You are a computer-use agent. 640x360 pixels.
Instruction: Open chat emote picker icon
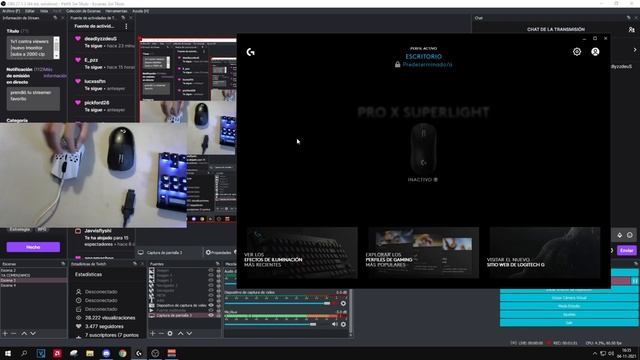(x=630, y=235)
